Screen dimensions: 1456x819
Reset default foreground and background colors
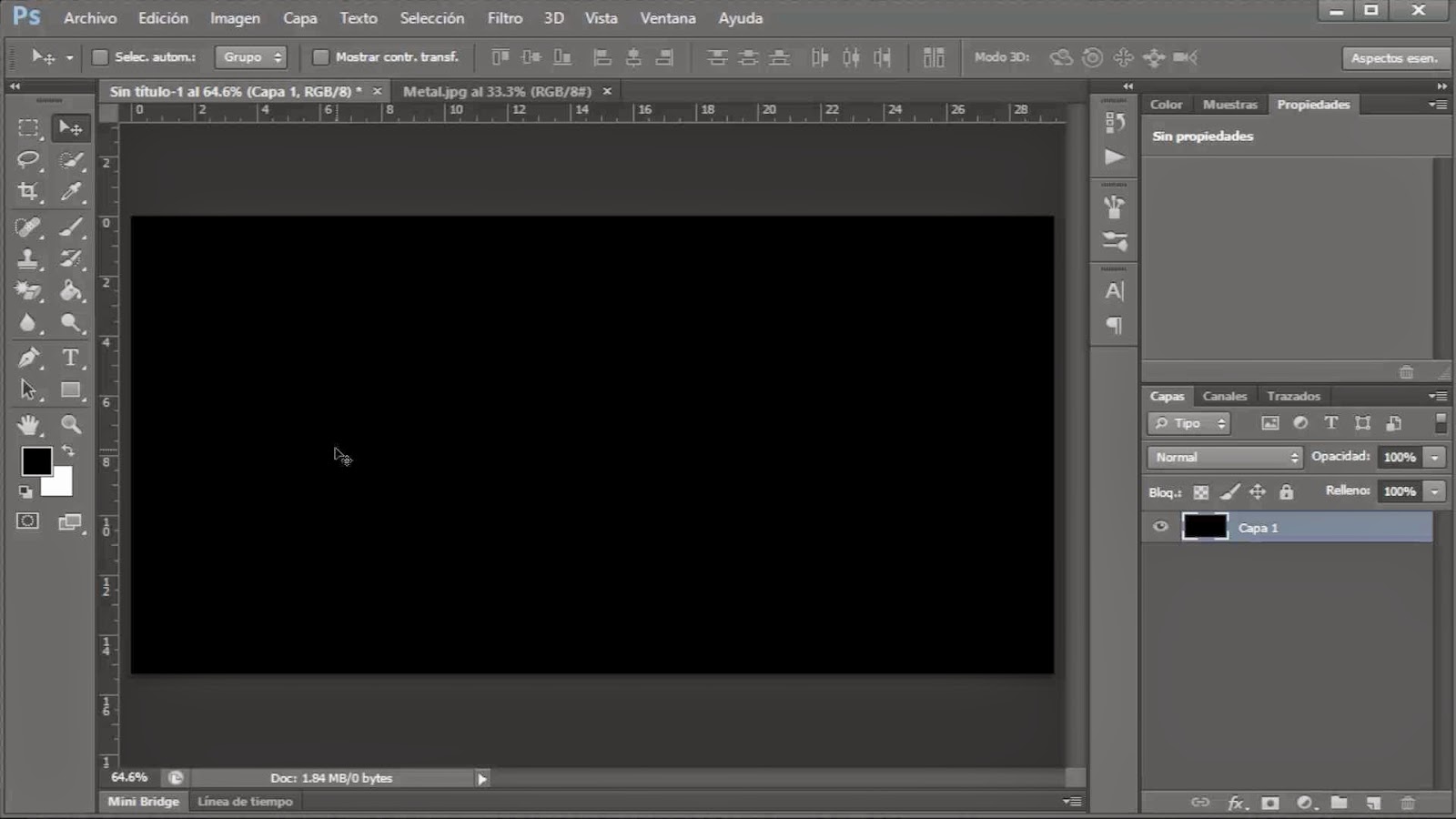pyautogui.click(x=25, y=492)
